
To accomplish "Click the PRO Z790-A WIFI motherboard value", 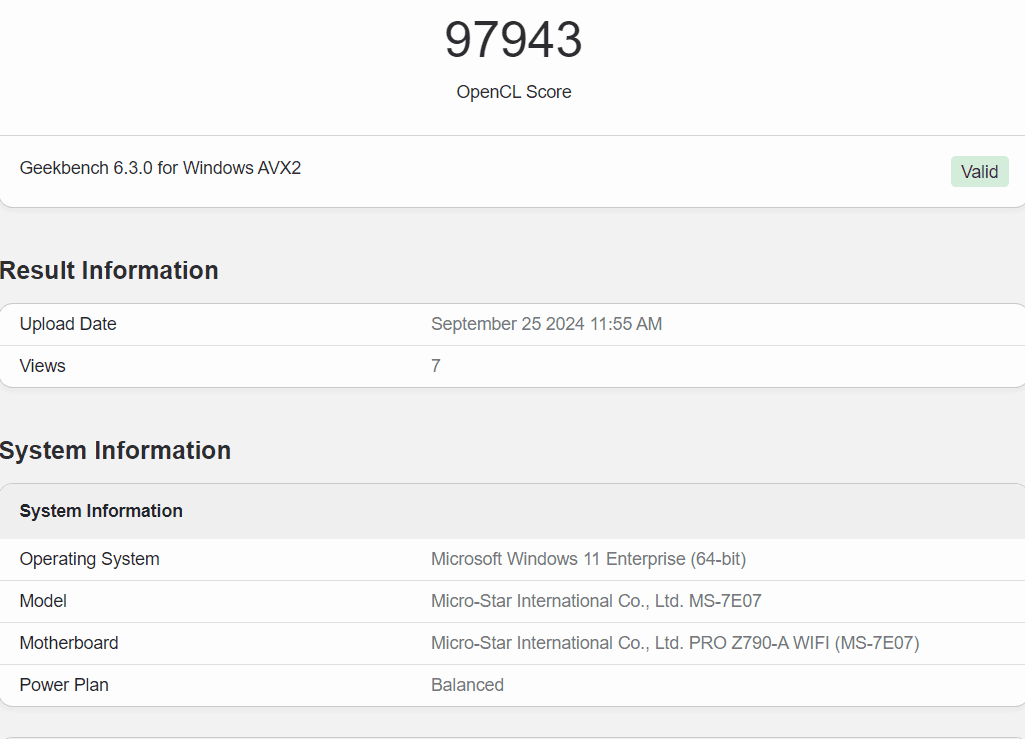I will tap(675, 643).
